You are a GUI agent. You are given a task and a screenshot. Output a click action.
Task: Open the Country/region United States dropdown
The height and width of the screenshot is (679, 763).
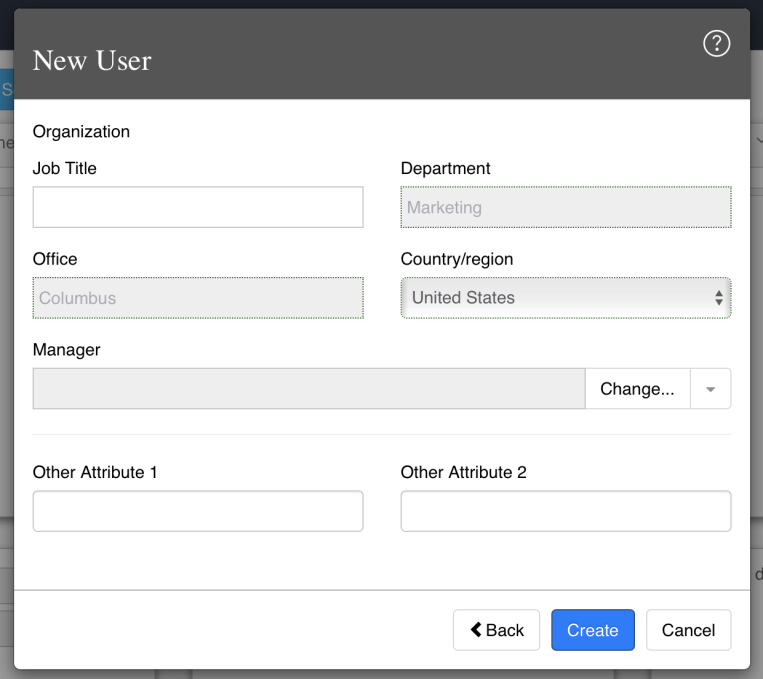[x=565, y=297]
